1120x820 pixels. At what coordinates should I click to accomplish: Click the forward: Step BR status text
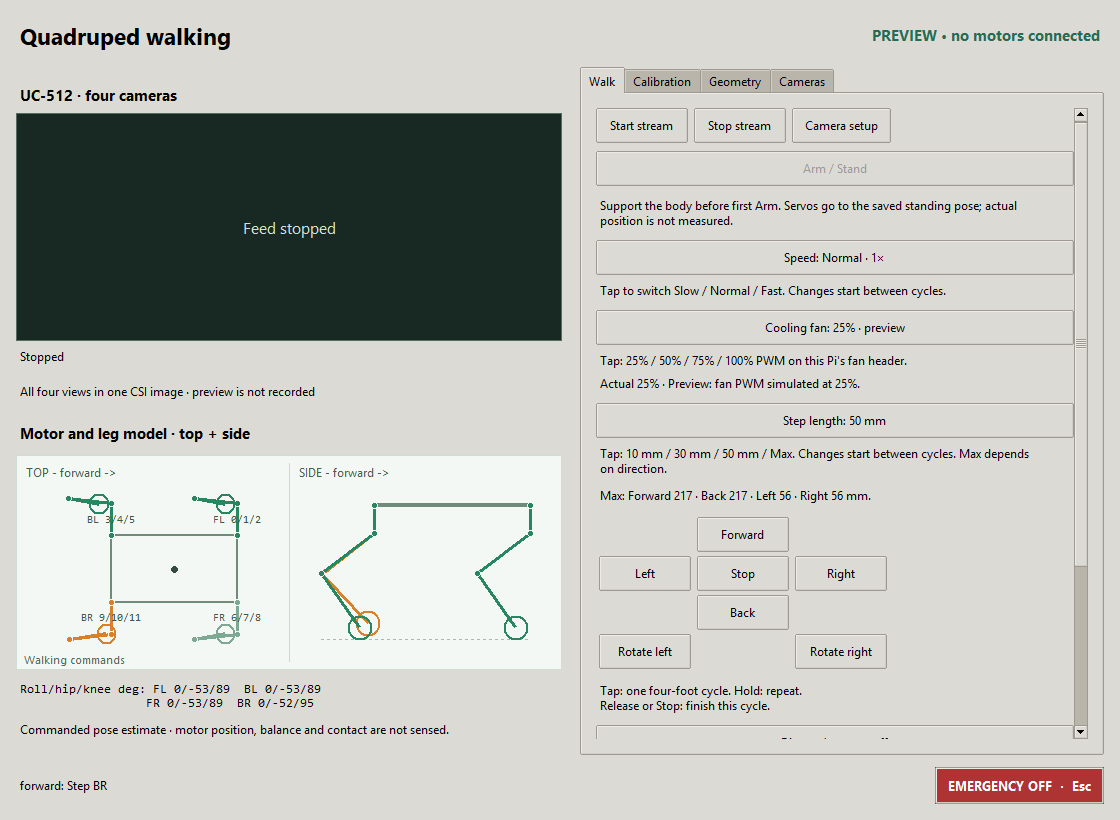[x=64, y=786]
